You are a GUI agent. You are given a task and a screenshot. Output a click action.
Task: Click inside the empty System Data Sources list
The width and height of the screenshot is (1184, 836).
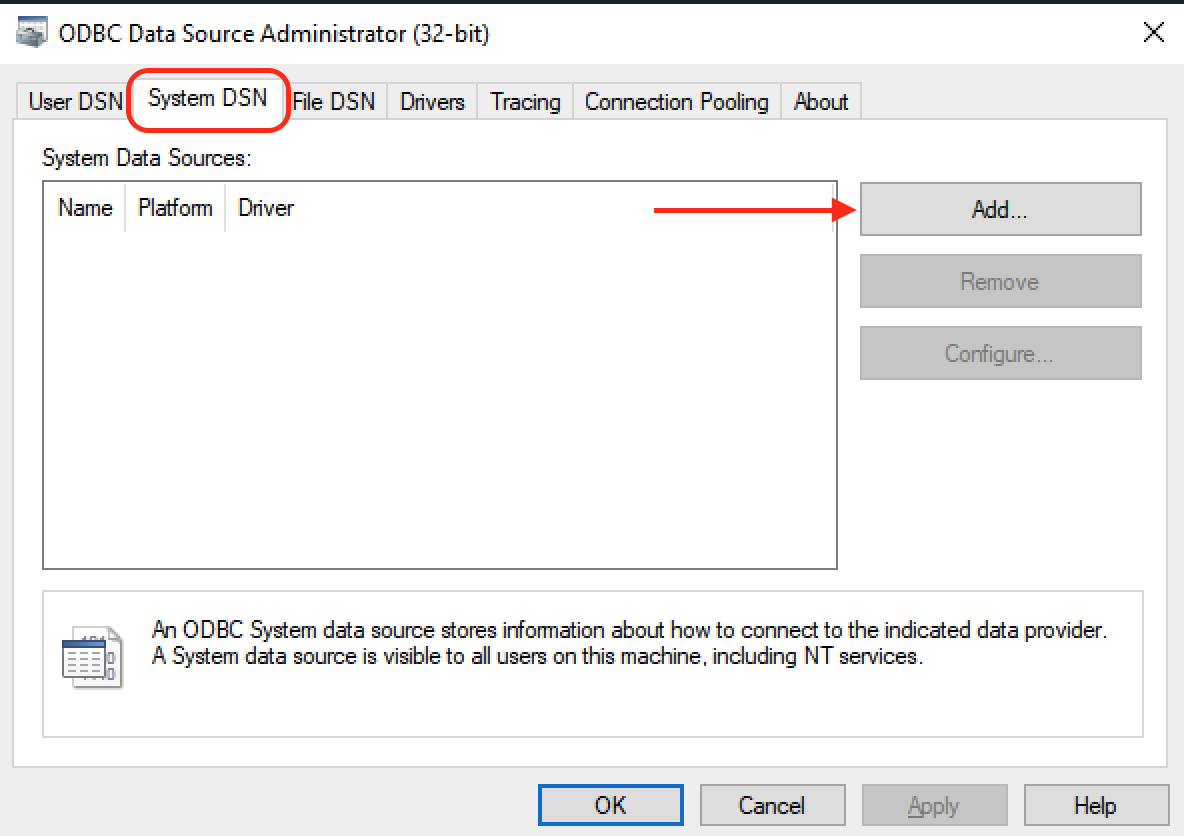[x=440, y=400]
